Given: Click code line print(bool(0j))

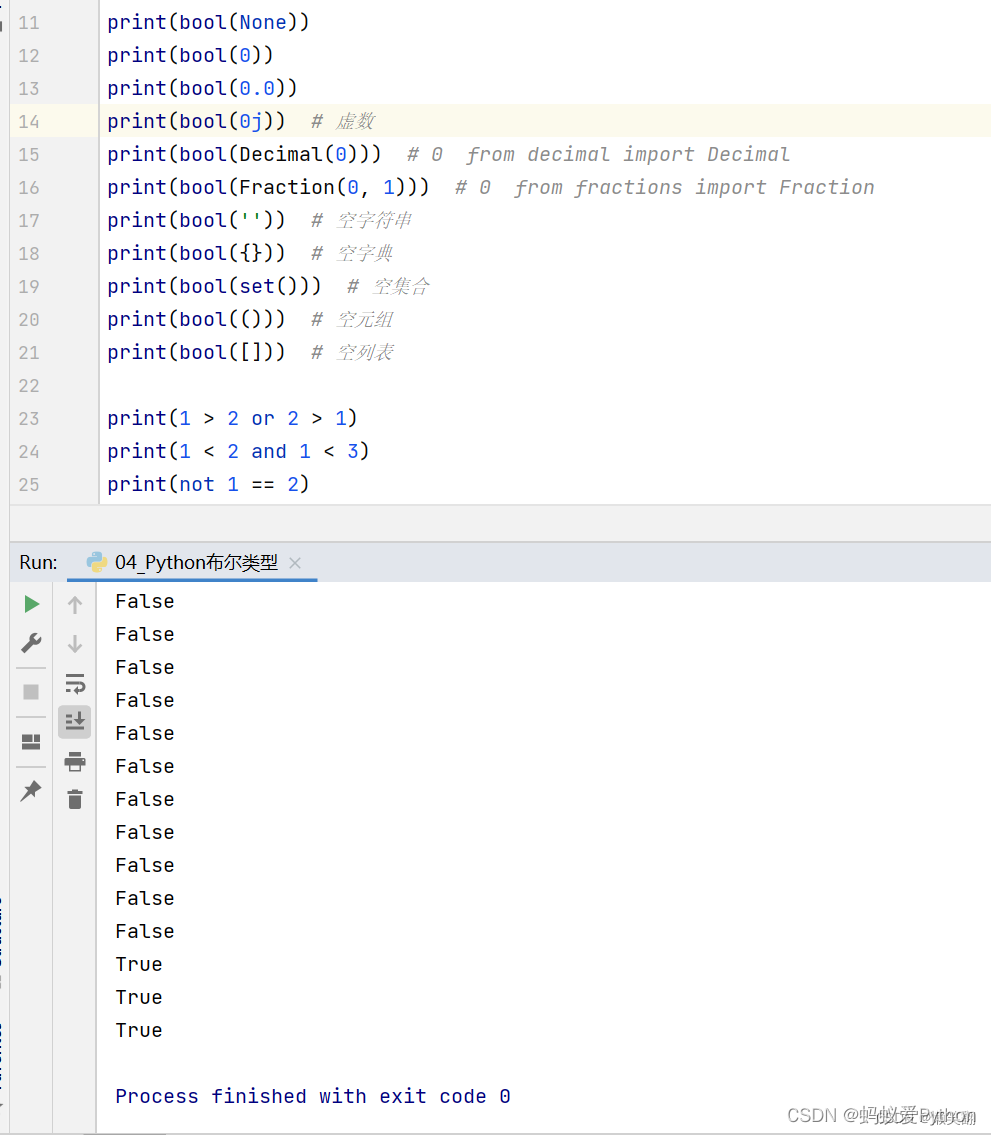Looking at the screenshot, I should coord(196,121).
